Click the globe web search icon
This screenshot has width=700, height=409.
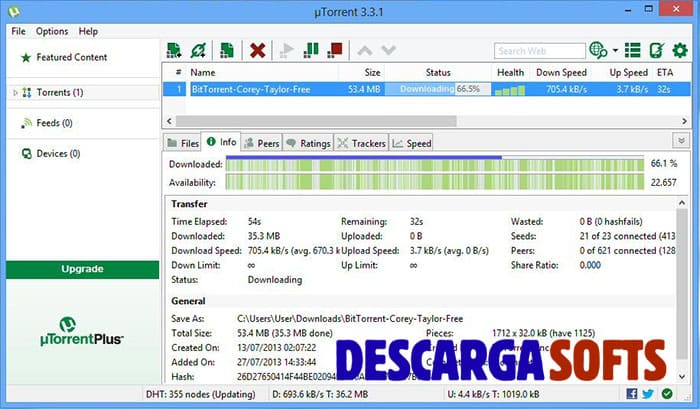tap(598, 50)
